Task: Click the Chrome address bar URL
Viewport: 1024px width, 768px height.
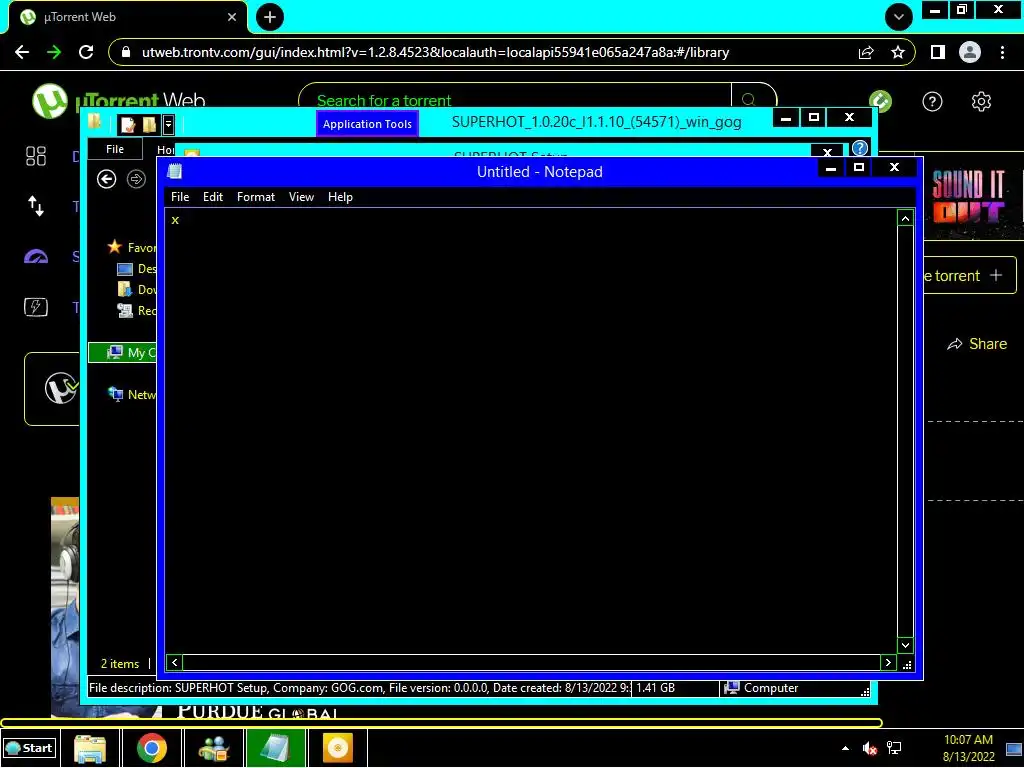Action: pyautogui.click(x=435, y=52)
